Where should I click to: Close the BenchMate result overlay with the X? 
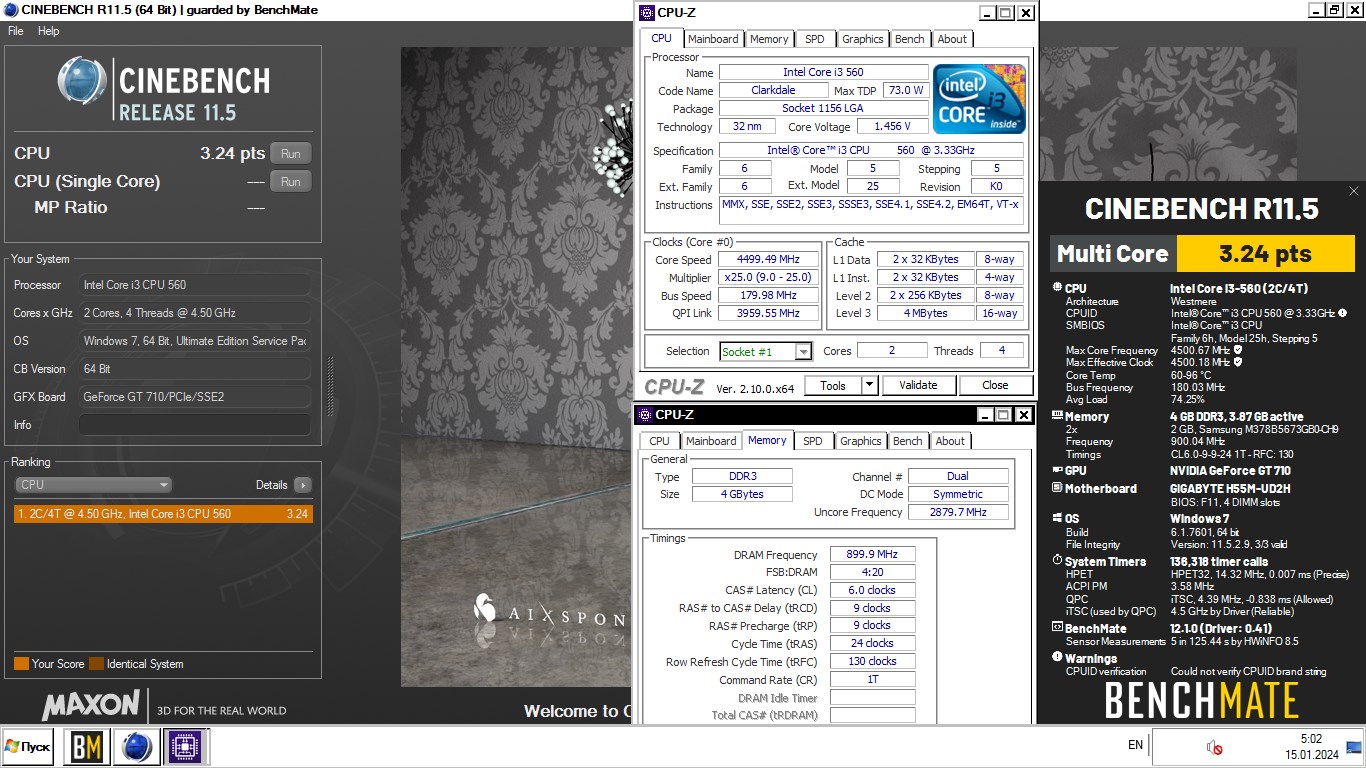coord(1354,191)
